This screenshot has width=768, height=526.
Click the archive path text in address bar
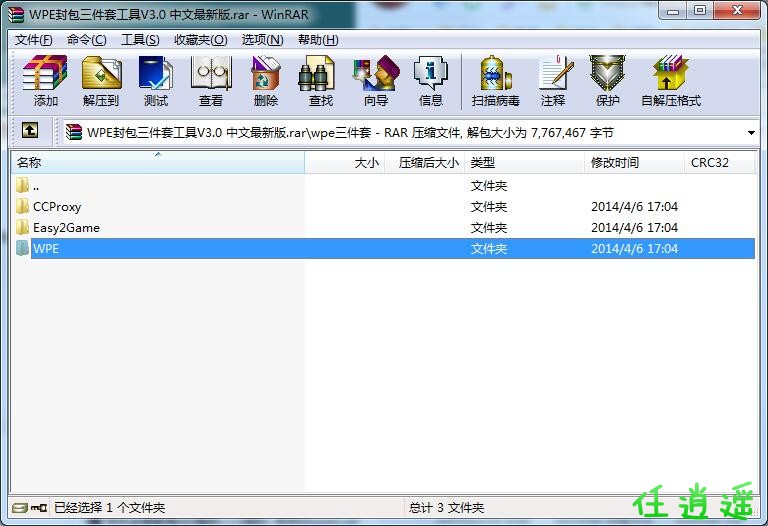(350, 133)
